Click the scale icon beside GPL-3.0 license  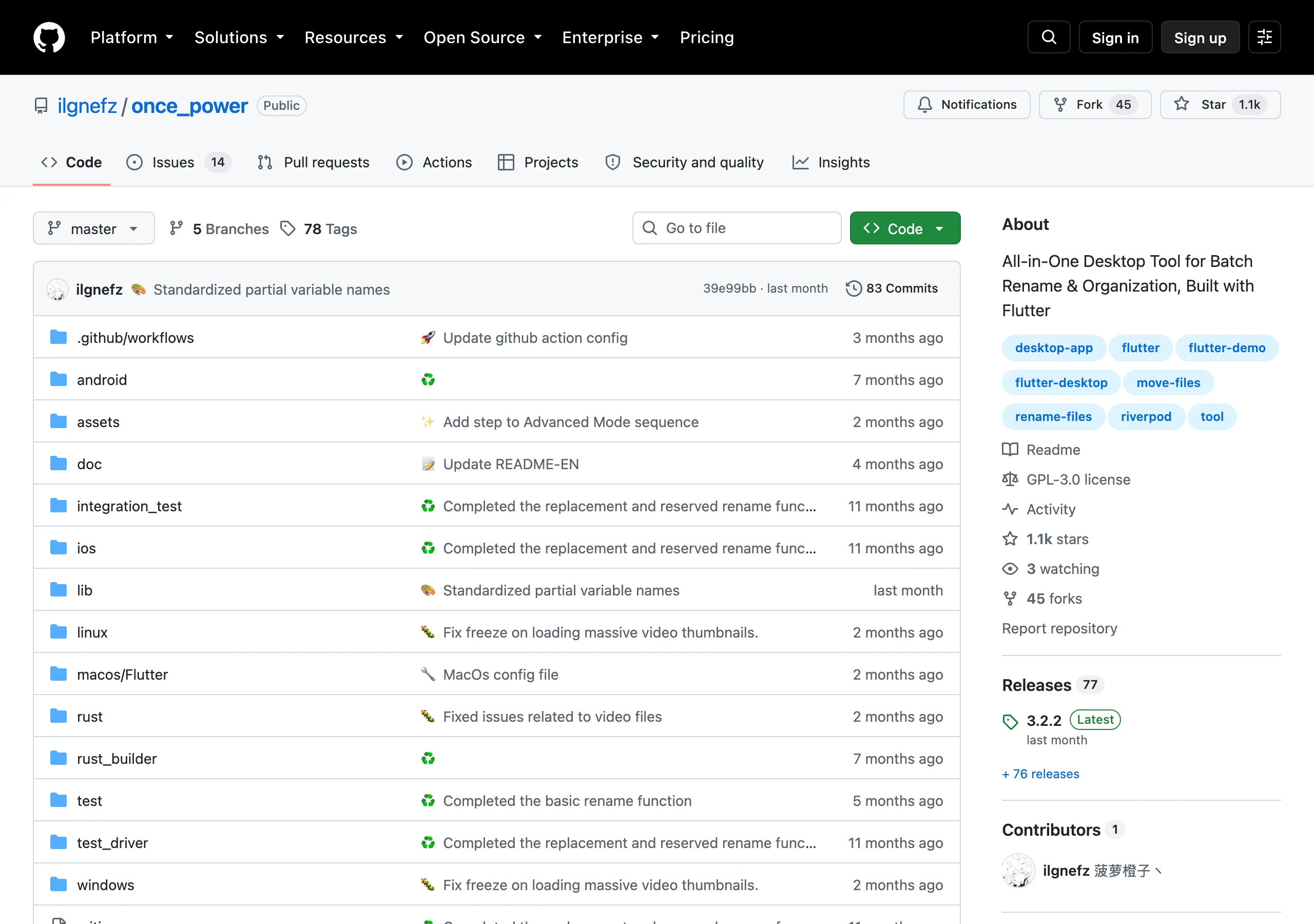point(1010,479)
